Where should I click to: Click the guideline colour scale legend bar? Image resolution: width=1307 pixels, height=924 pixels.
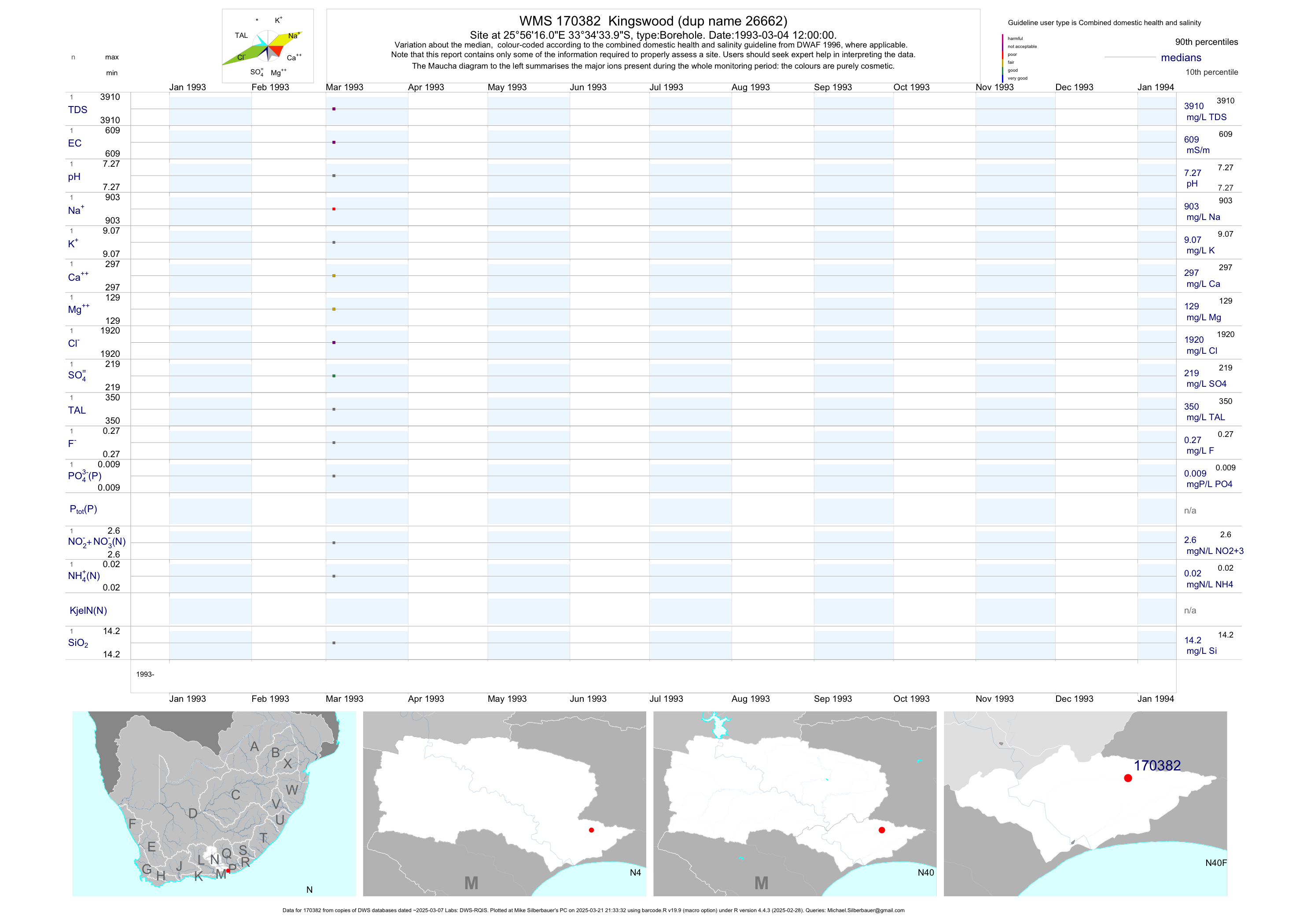point(1002,58)
